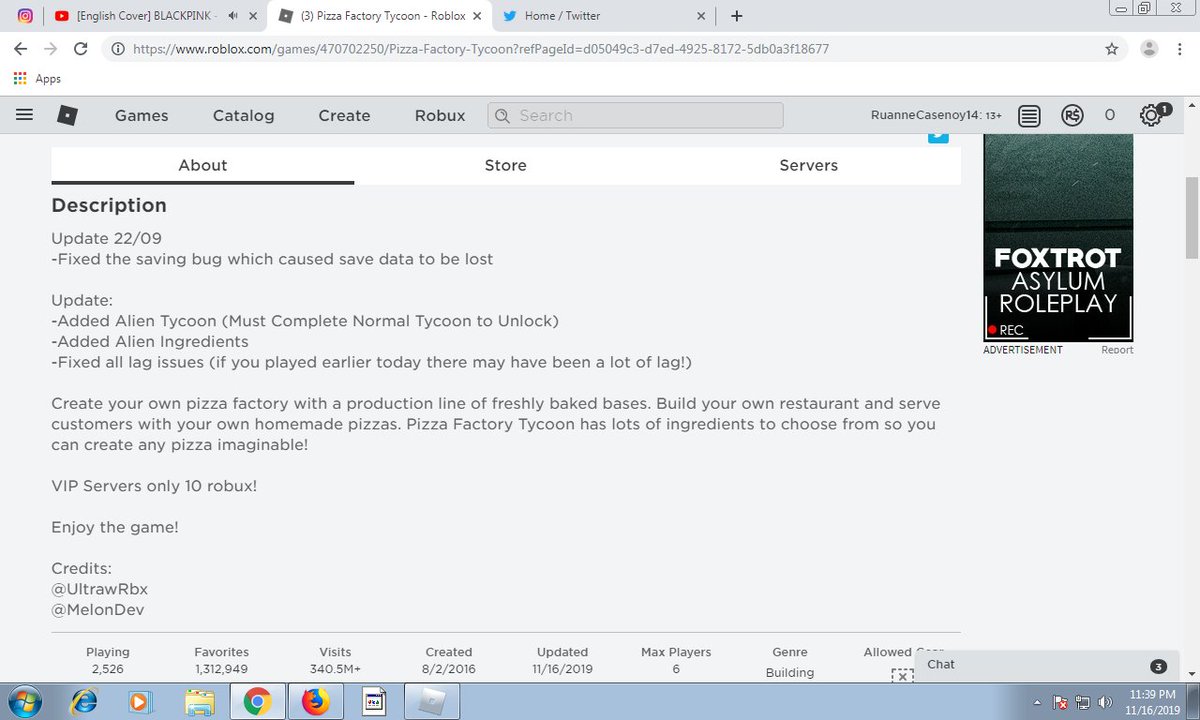Select the About tab
This screenshot has width=1200, height=720.
pyautogui.click(x=203, y=166)
